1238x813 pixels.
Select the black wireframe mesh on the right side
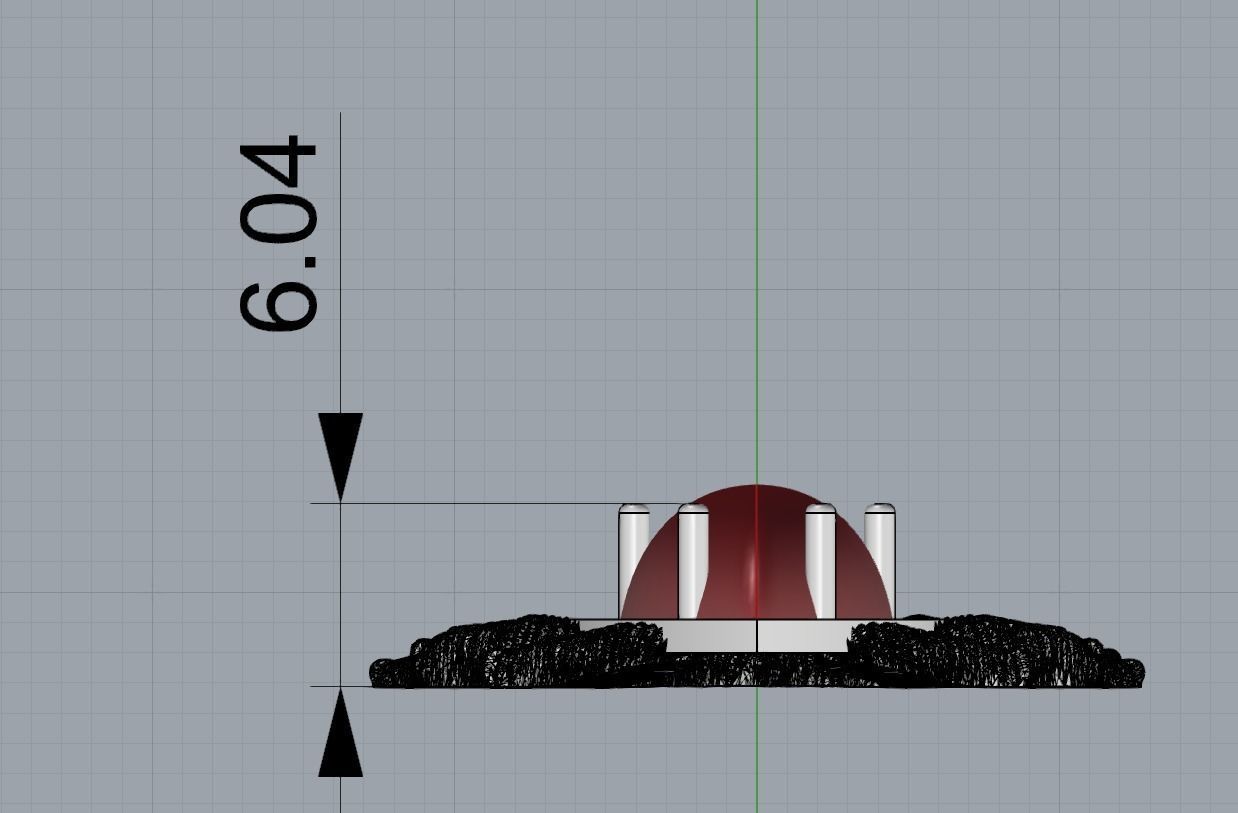coord(995,653)
